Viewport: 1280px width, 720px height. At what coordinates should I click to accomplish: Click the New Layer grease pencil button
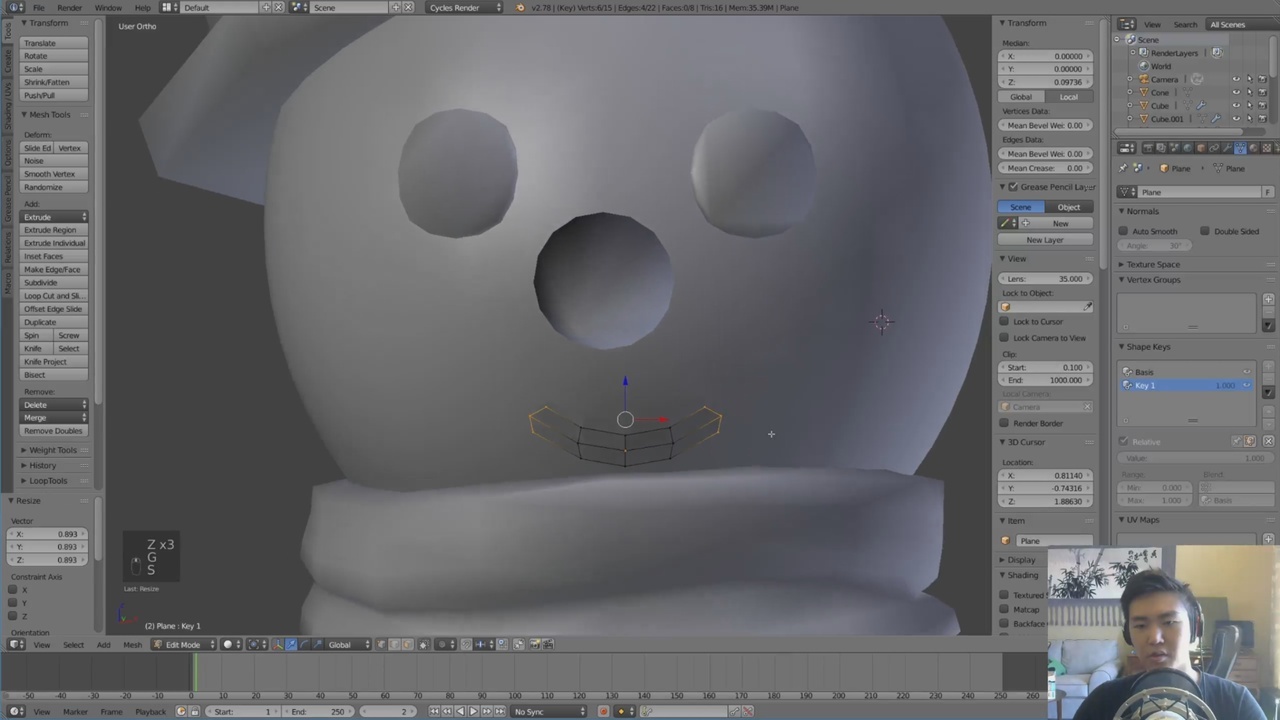coord(1044,240)
